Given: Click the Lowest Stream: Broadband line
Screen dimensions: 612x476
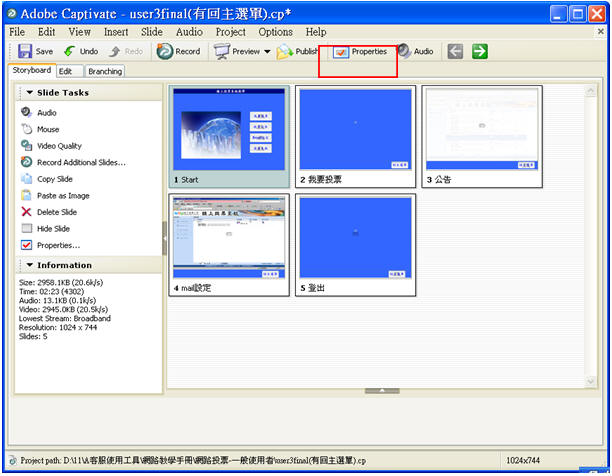Looking at the screenshot, I should point(65,318).
